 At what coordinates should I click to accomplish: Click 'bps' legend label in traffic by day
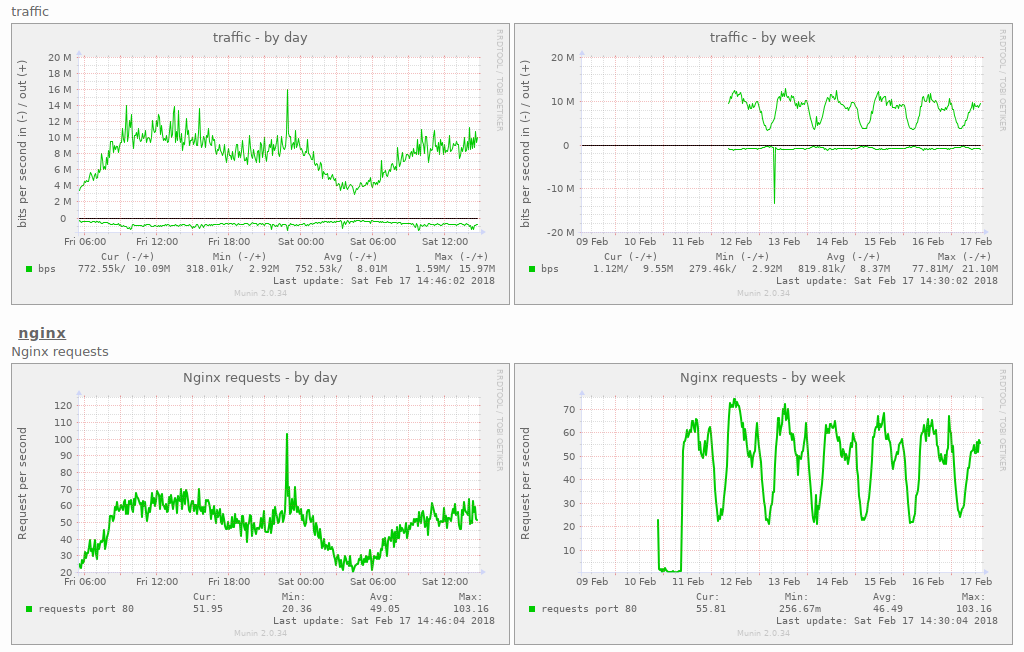click(x=46, y=269)
